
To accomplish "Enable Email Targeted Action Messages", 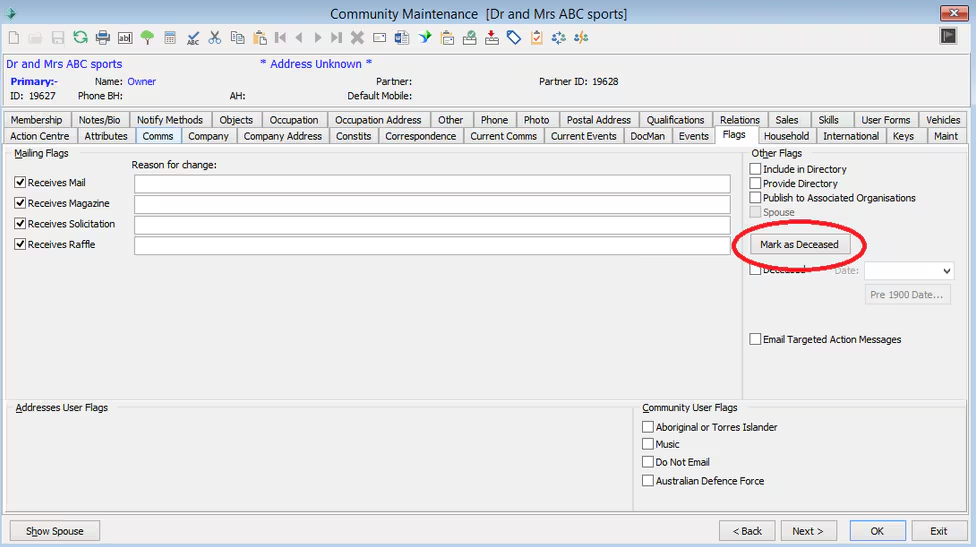I will click(x=755, y=339).
